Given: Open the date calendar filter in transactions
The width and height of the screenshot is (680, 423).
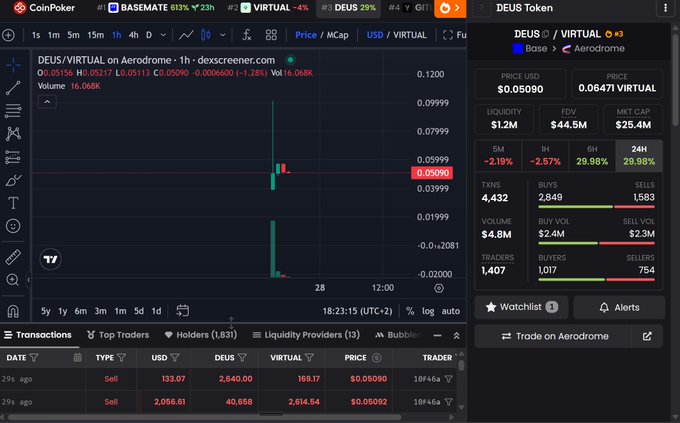Looking at the screenshot, I should (x=78, y=357).
